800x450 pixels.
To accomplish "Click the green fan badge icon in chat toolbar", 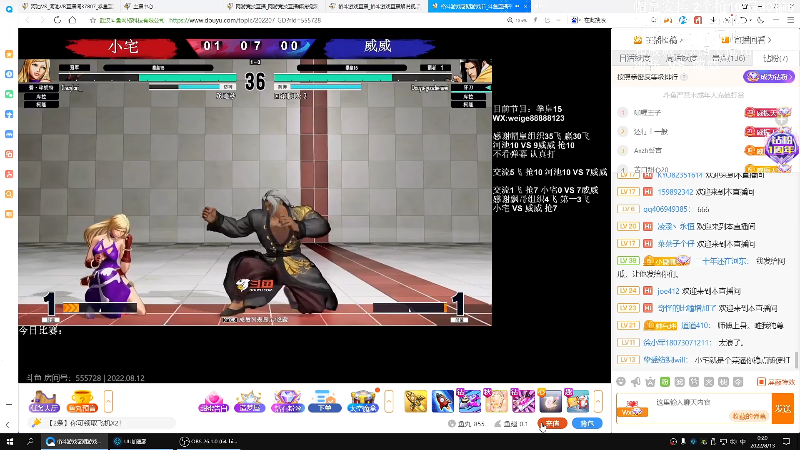I will (665, 382).
